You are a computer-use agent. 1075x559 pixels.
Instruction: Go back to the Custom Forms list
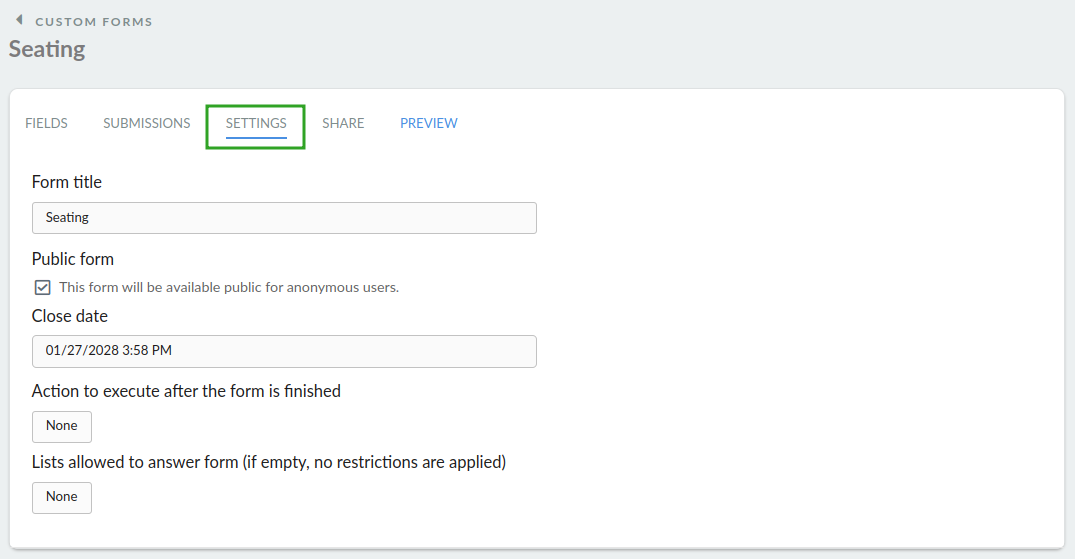tap(94, 22)
